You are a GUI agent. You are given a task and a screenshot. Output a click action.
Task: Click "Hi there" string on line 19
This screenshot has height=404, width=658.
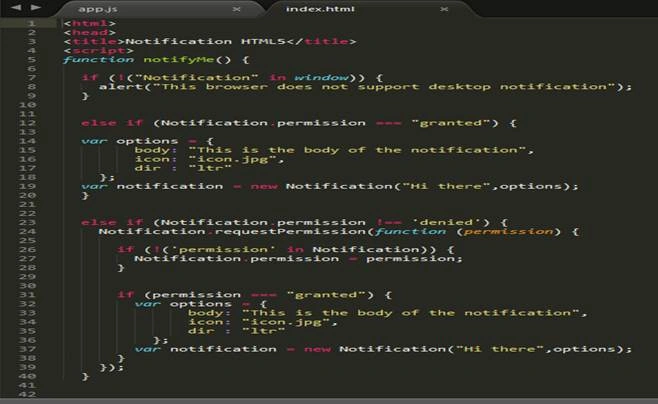[446, 186]
